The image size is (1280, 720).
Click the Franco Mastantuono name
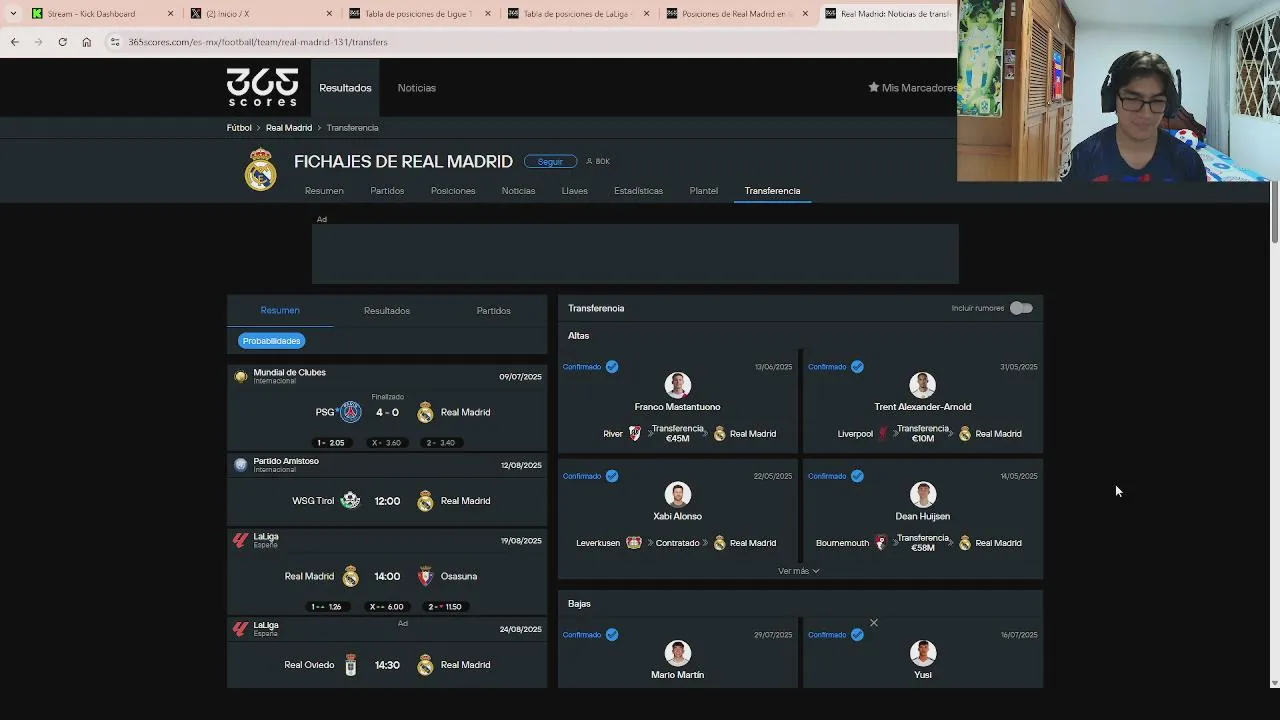677,407
